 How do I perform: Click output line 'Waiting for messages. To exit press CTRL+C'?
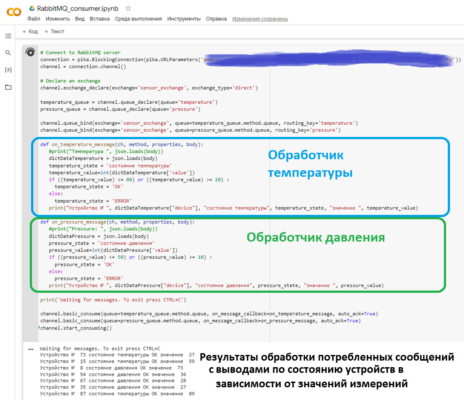(x=100, y=349)
